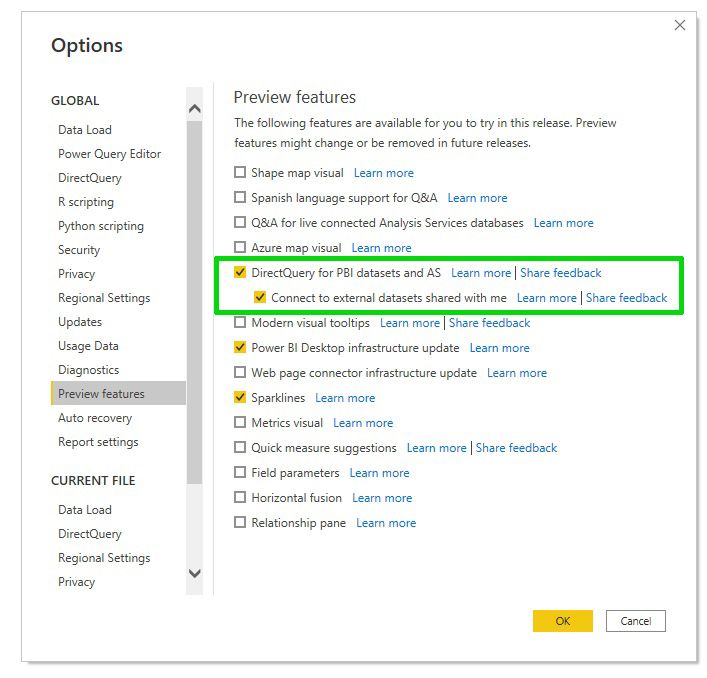Viewport: 707px width, 678px height.
Task: Open Learn more for Azure map visual
Action: click(381, 248)
